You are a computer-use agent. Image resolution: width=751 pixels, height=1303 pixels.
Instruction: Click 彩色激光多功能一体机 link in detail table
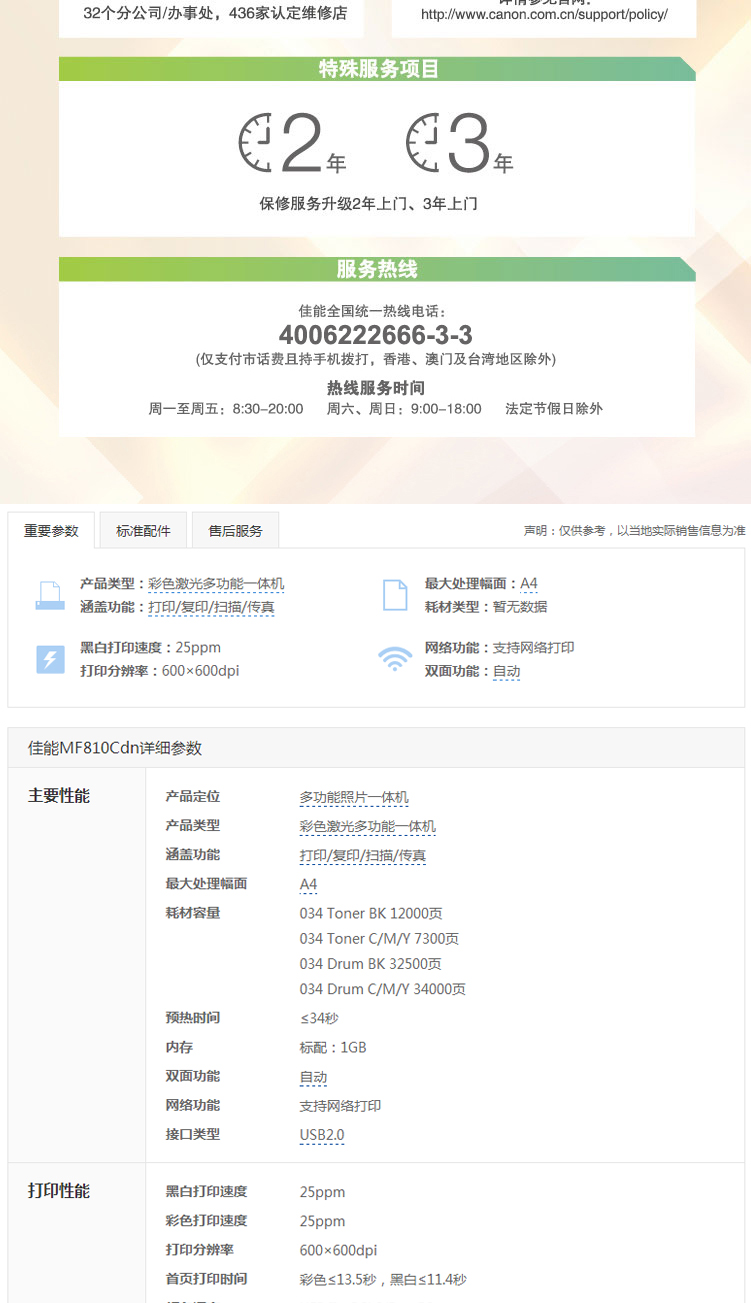(x=368, y=826)
